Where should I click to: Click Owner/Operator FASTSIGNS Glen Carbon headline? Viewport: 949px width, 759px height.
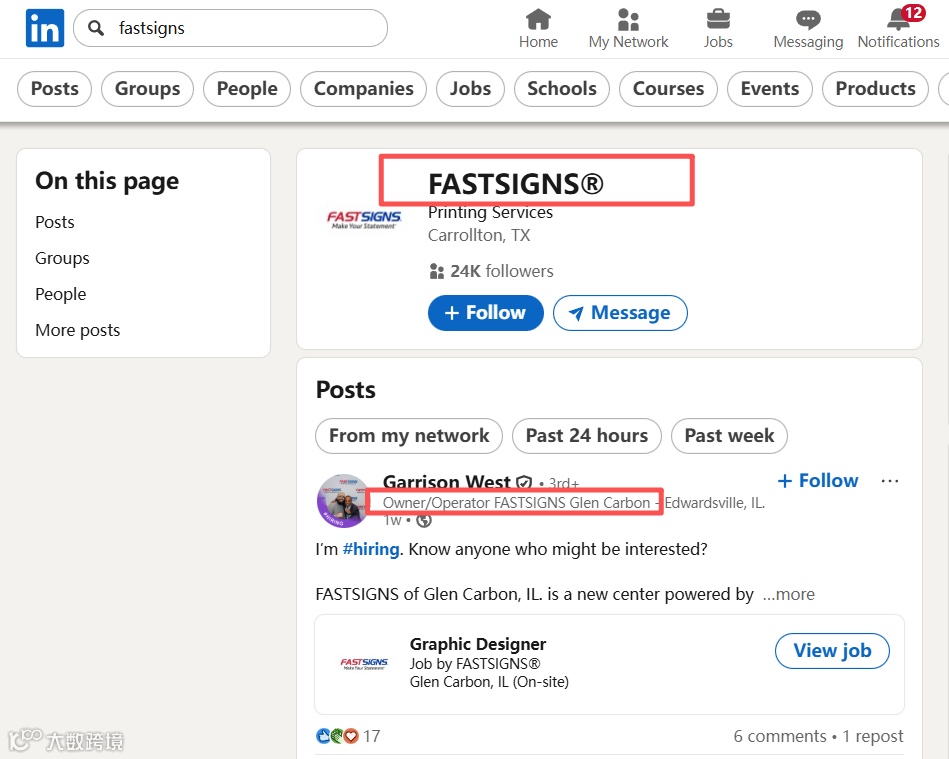pyautogui.click(x=516, y=503)
